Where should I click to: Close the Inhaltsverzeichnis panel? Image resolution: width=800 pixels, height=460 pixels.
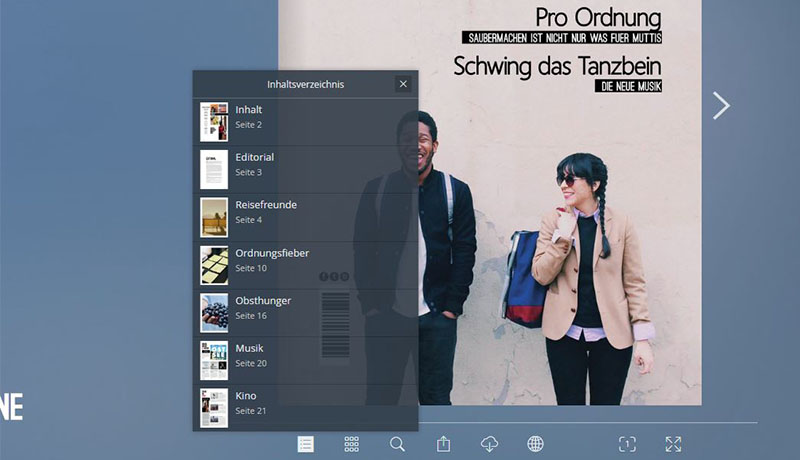pyautogui.click(x=403, y=84)
